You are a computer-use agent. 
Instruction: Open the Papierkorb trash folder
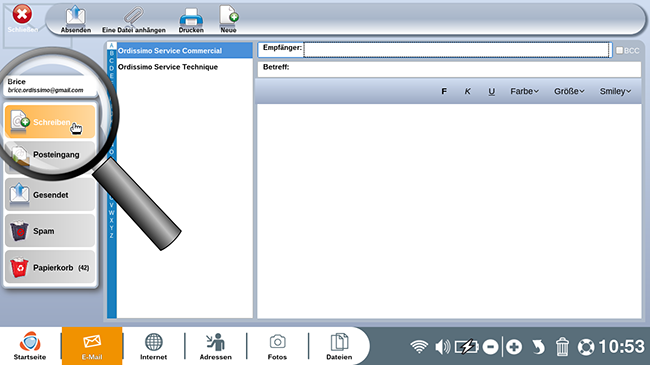[50, 268]
